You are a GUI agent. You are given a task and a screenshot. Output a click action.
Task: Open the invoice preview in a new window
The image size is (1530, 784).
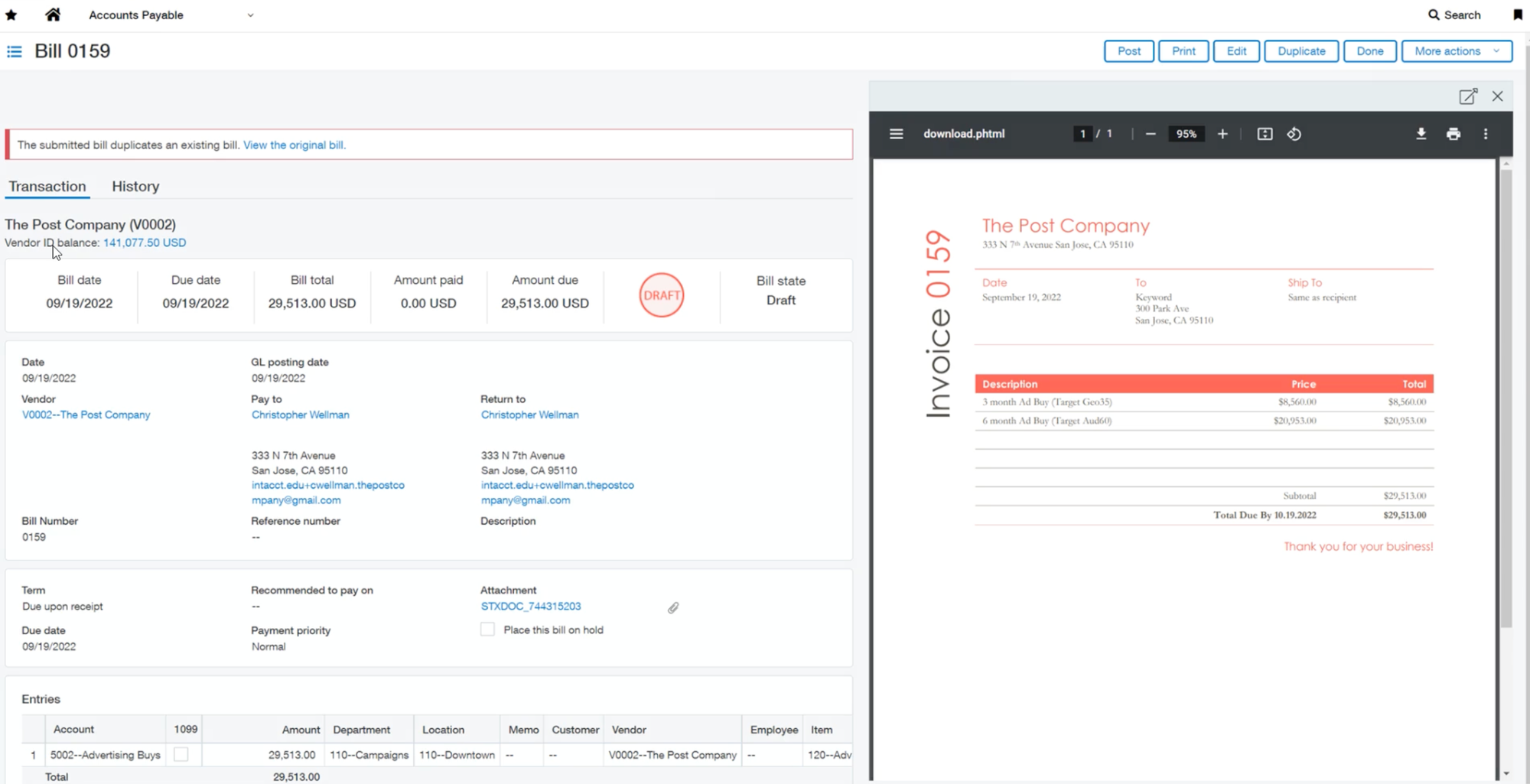[x=1468, y=96]
